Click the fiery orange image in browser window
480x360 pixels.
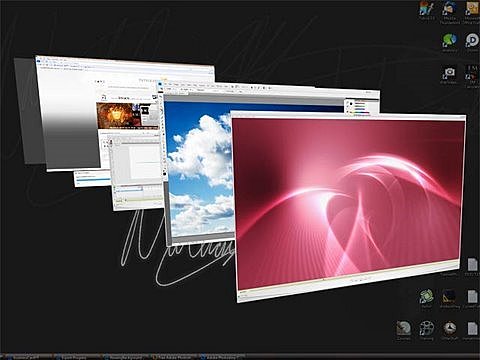click(116, 115)
